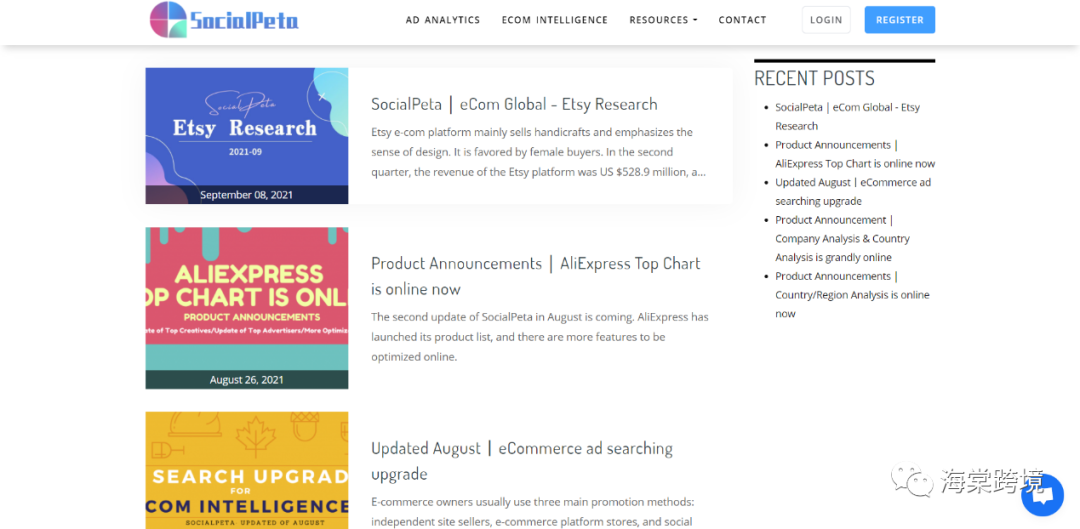
Task: Open recent post 'eCom Global - Etsy Research'
Action: 847,116
